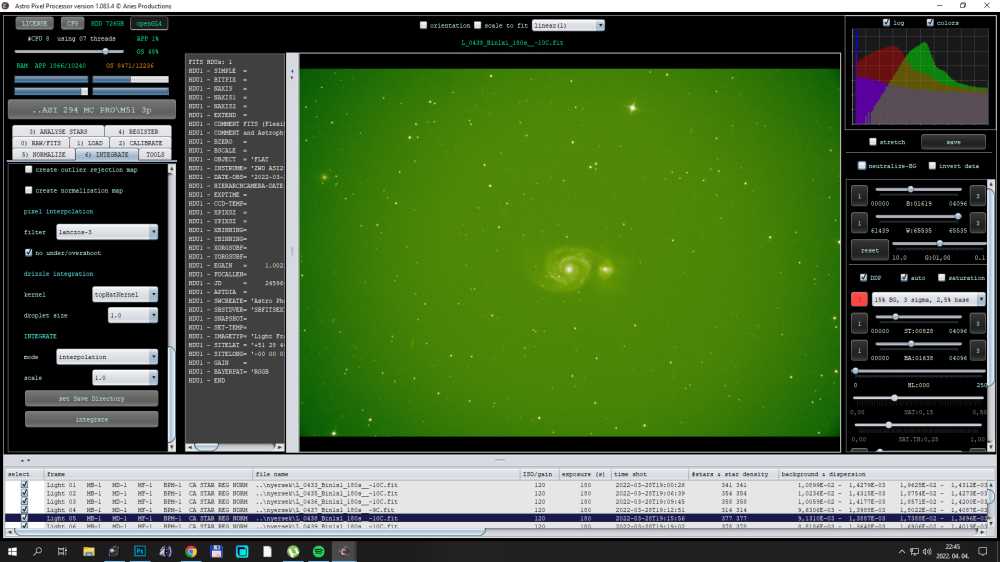Open the linear(l) image mode dropdown

click(568, 26)
